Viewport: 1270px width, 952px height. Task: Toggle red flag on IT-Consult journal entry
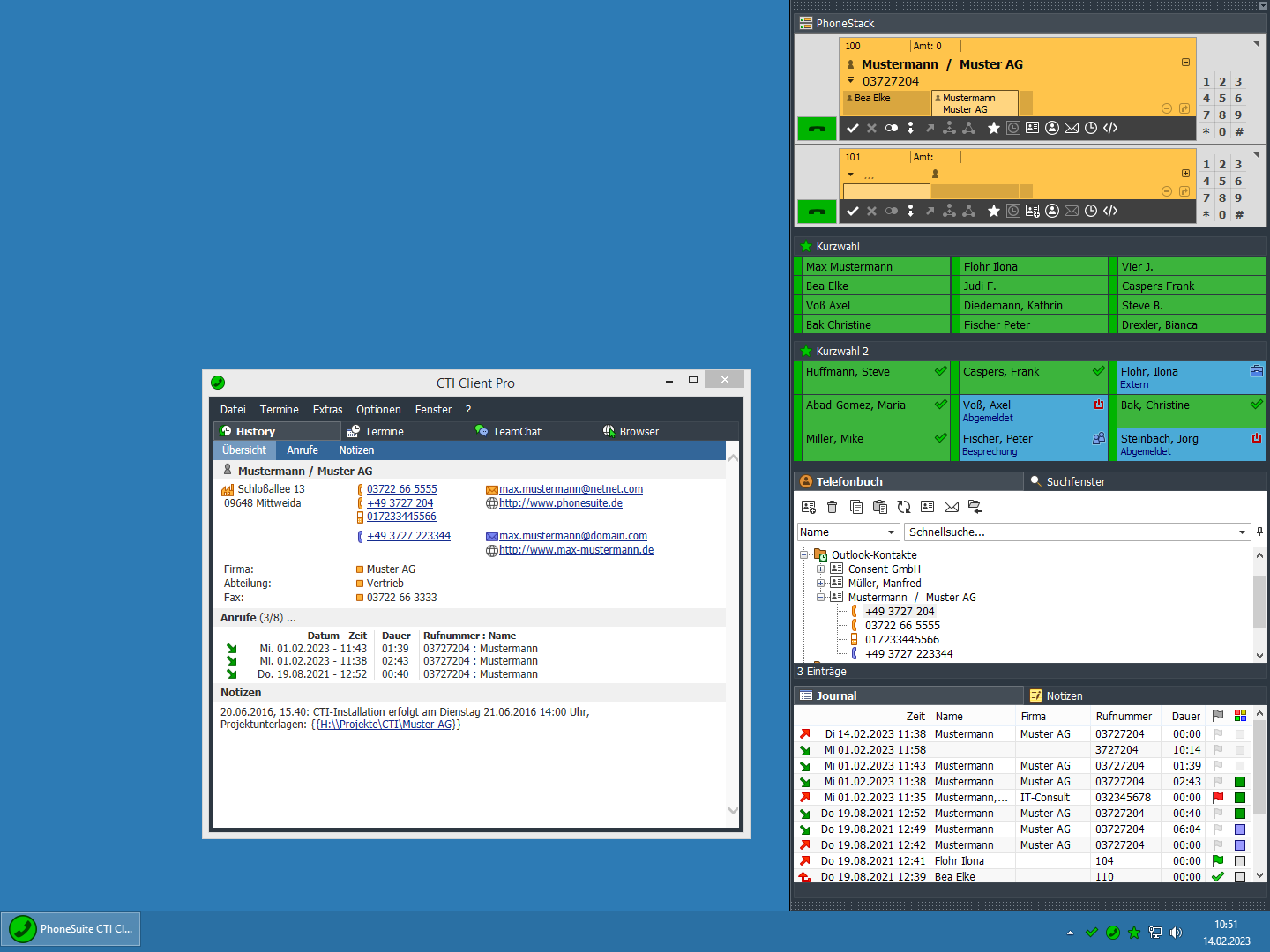(1218, 798)
